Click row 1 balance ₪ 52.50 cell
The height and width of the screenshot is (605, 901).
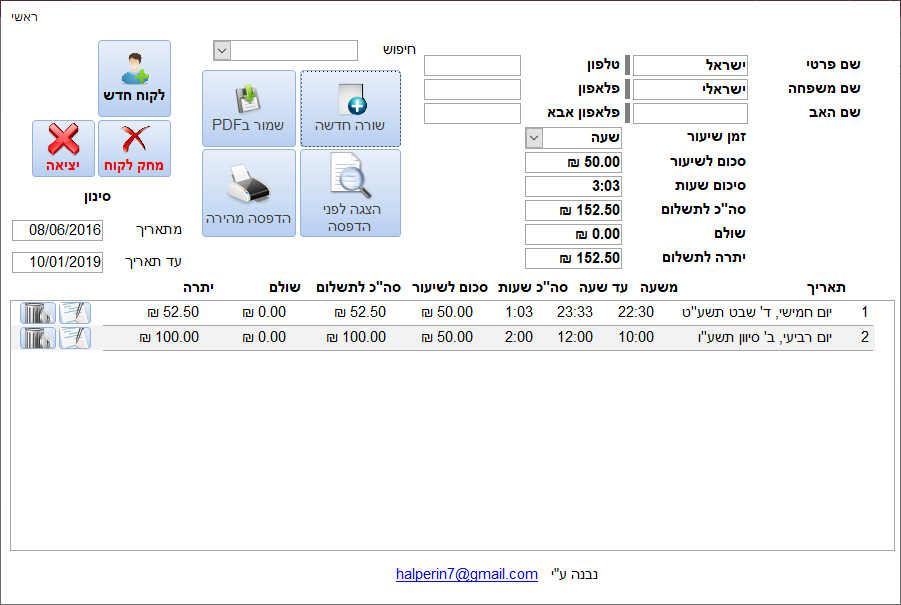click(173, 313)
